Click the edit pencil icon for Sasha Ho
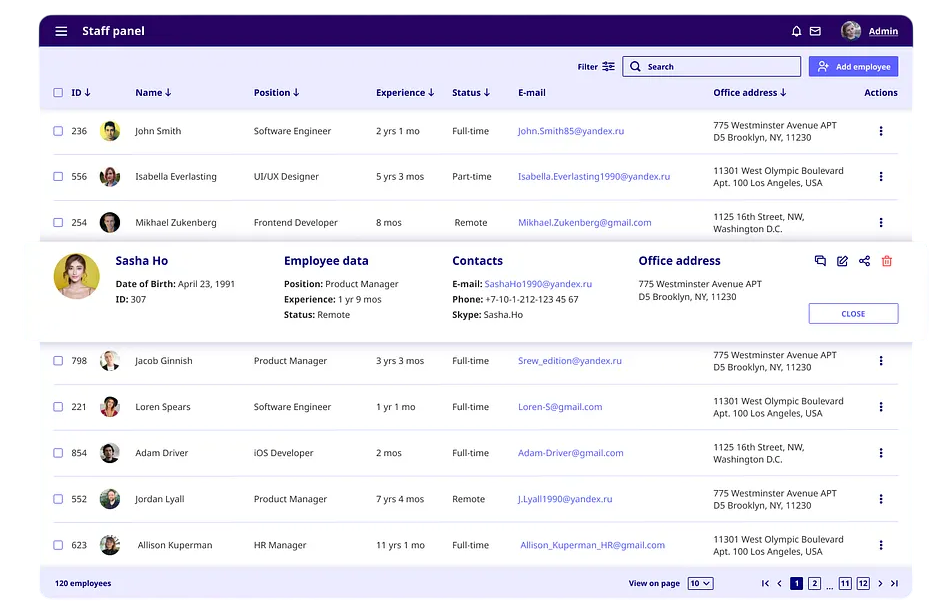 842,261
